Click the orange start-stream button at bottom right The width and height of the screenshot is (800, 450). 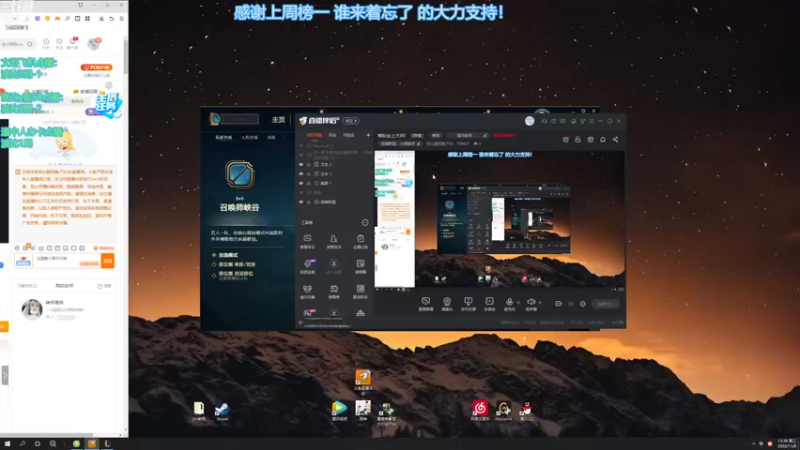coord(606,304)
